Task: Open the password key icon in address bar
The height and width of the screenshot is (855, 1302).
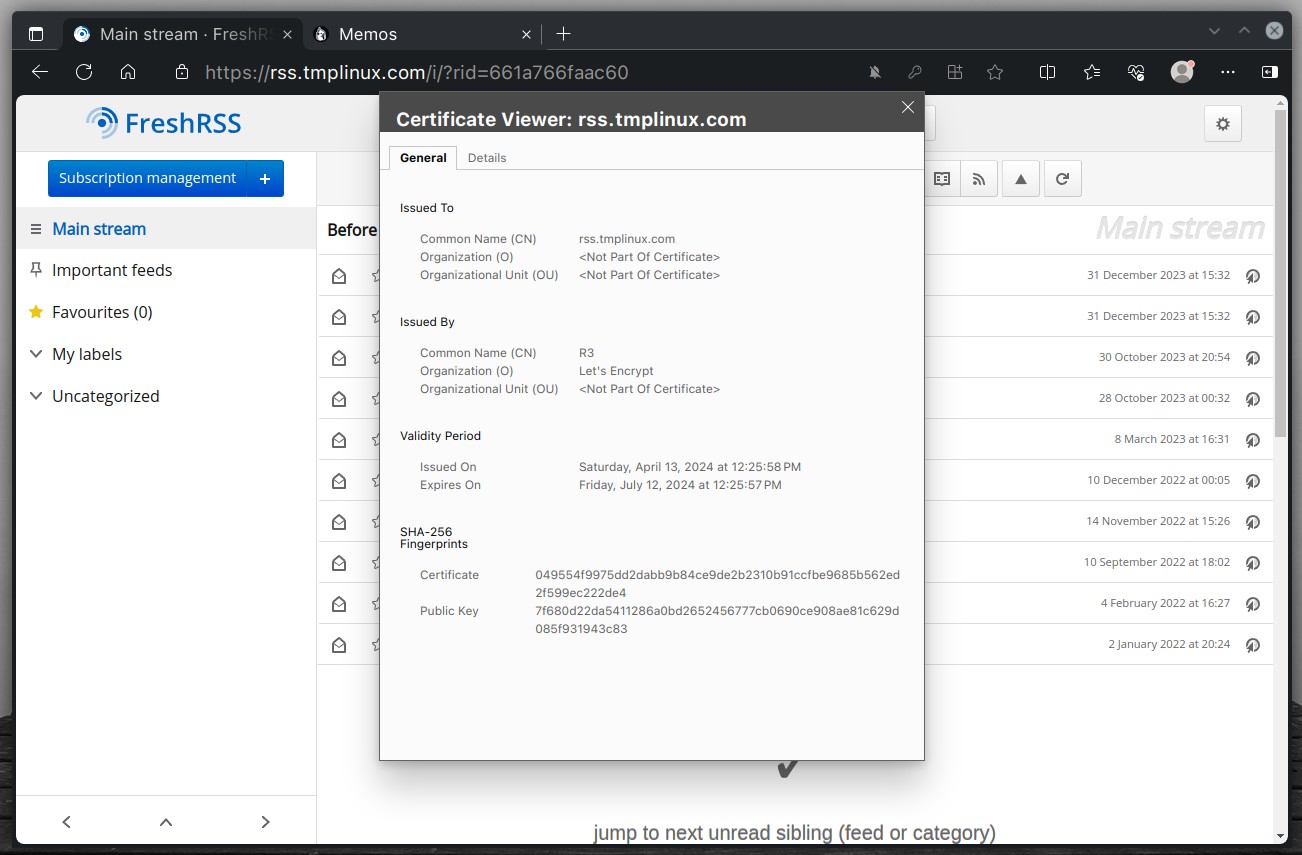Action: pos(914,72)
